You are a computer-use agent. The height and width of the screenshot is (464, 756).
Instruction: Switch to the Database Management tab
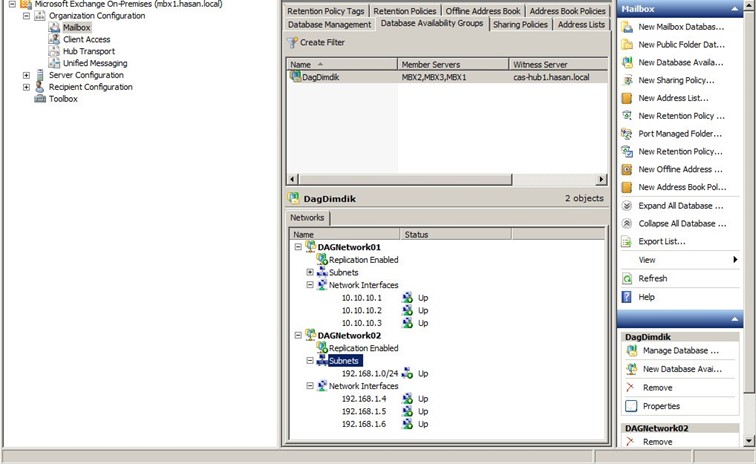tap(329, 24)
